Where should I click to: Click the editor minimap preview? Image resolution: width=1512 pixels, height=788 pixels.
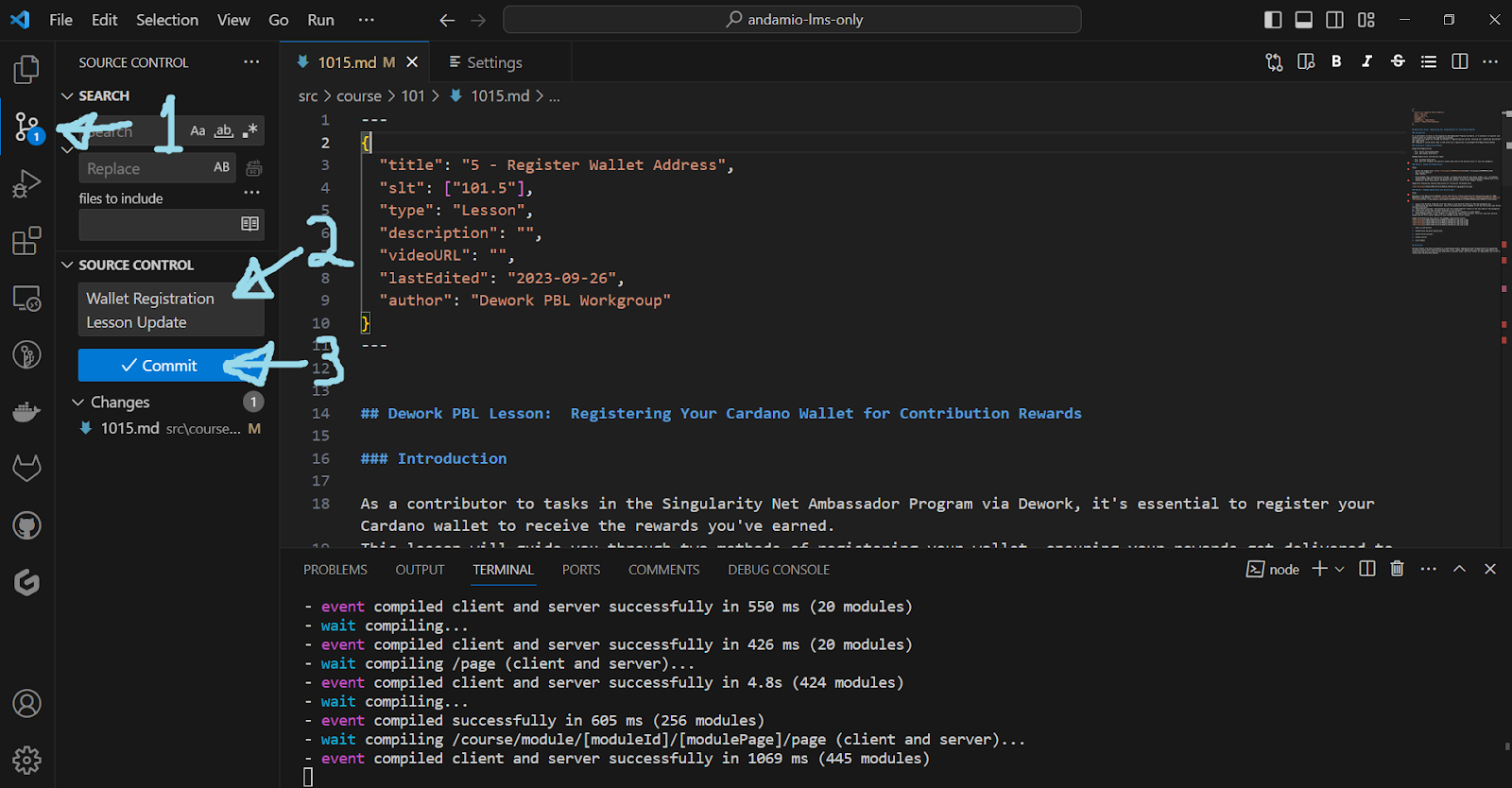[x=1455, y=181]
